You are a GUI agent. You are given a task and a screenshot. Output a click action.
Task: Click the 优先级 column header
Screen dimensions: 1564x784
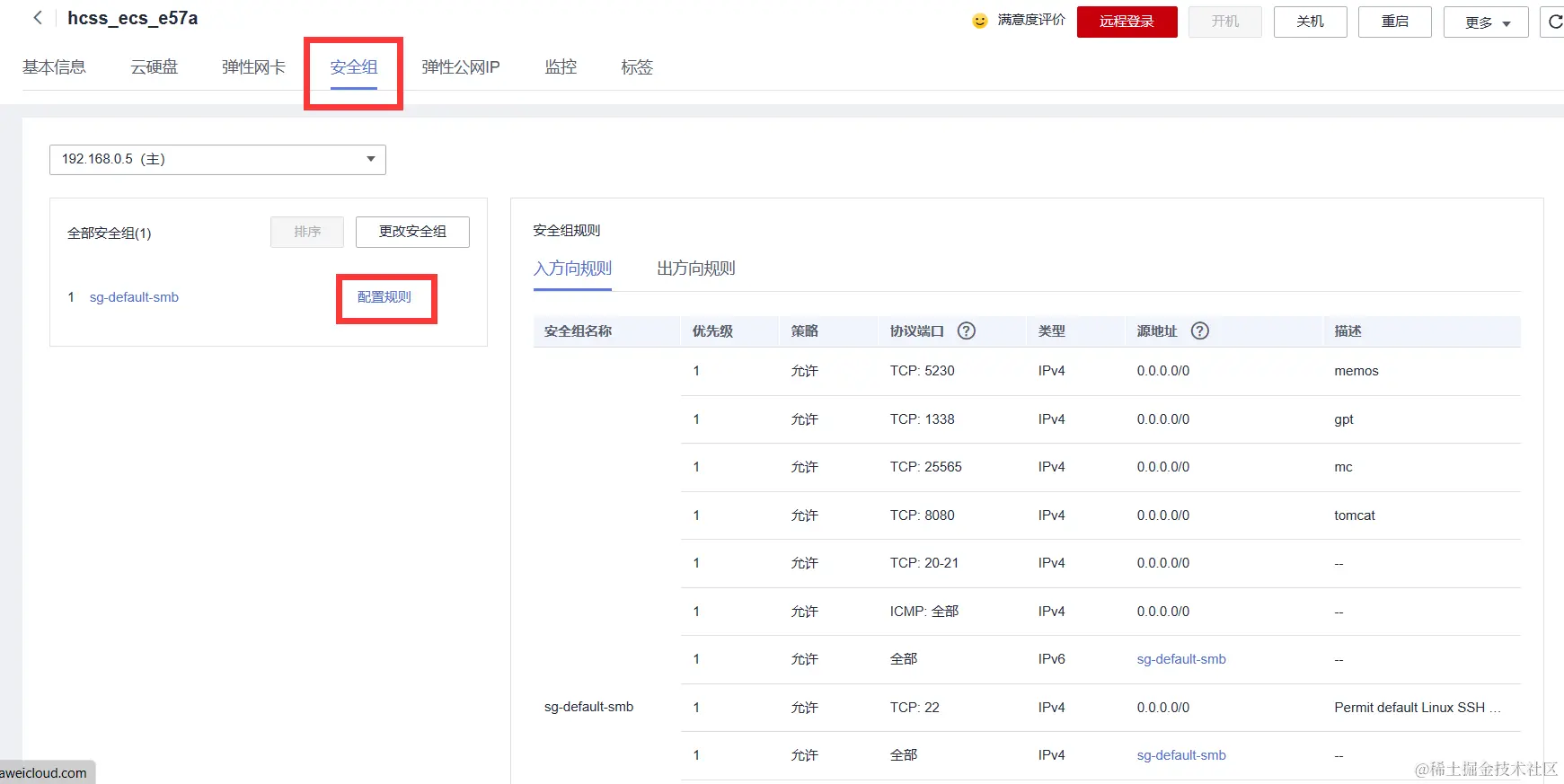coord(712,331)
